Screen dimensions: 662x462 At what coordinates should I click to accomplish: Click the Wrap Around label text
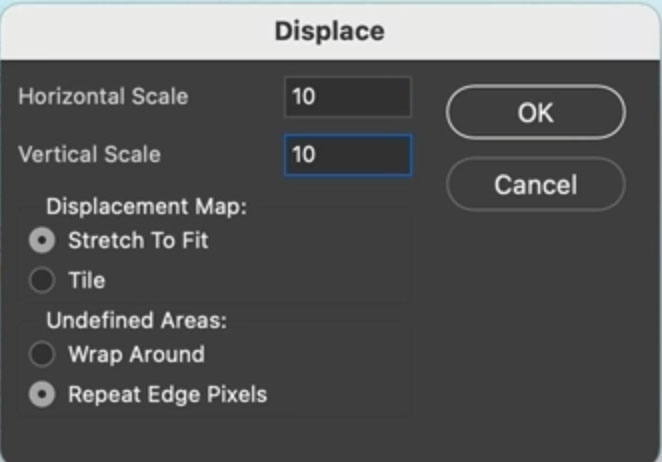click(x=136, y=354)
